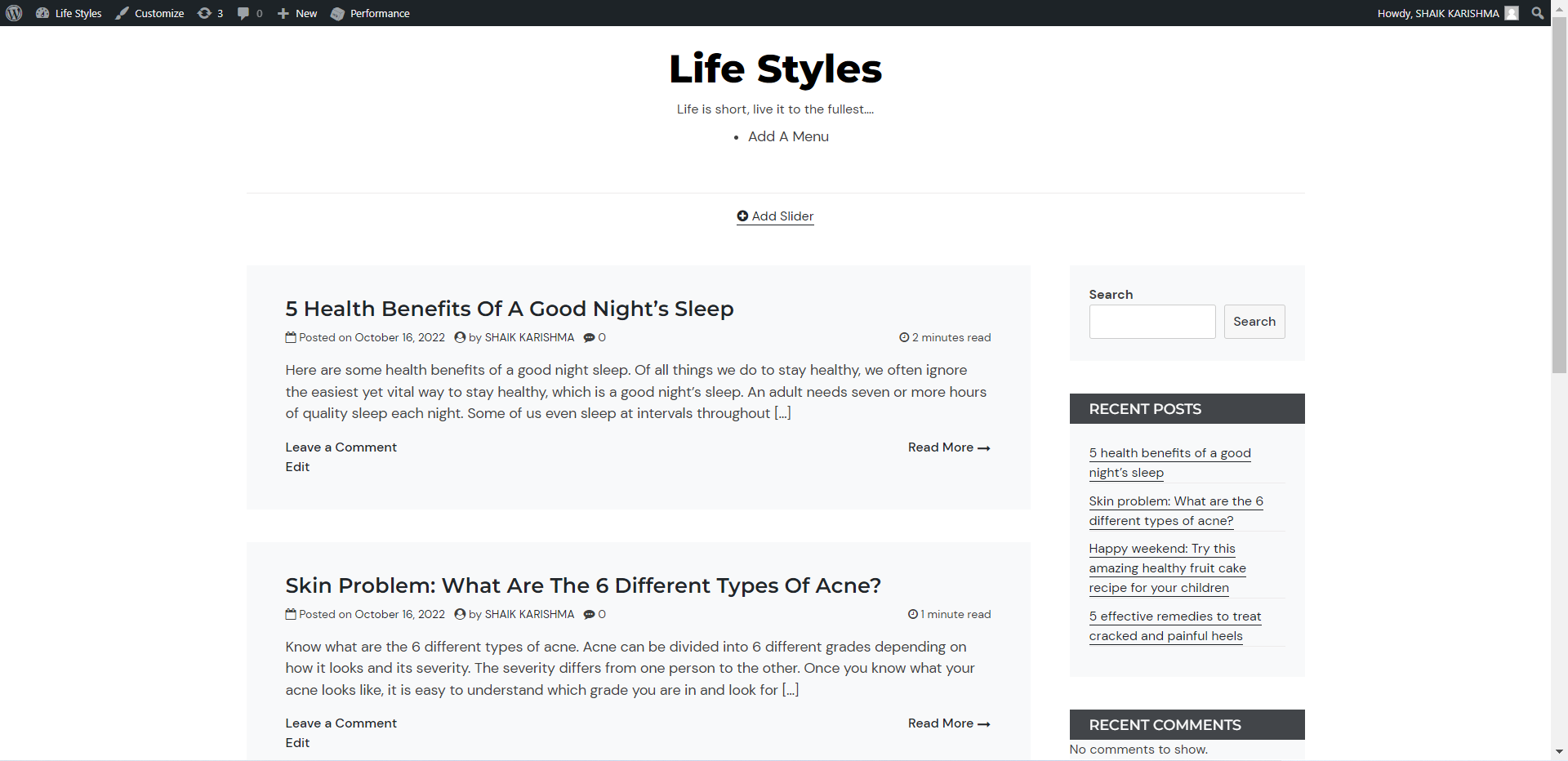Viewport: 1568px width, 761px height.
Task: Click the author icon of acne post
Action: (x=460, y=614)
